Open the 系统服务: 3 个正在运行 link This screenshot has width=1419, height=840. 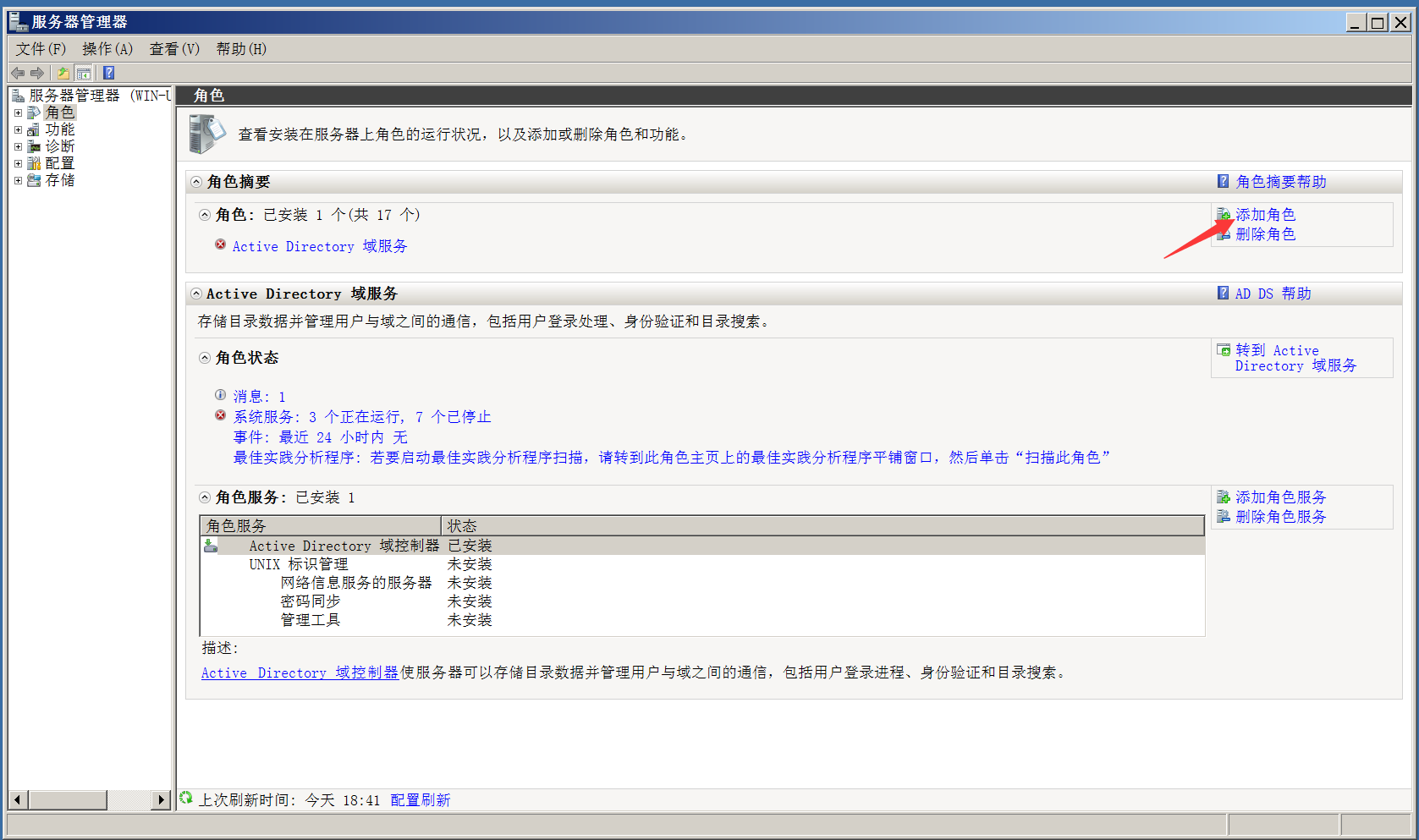pos(362,417)
